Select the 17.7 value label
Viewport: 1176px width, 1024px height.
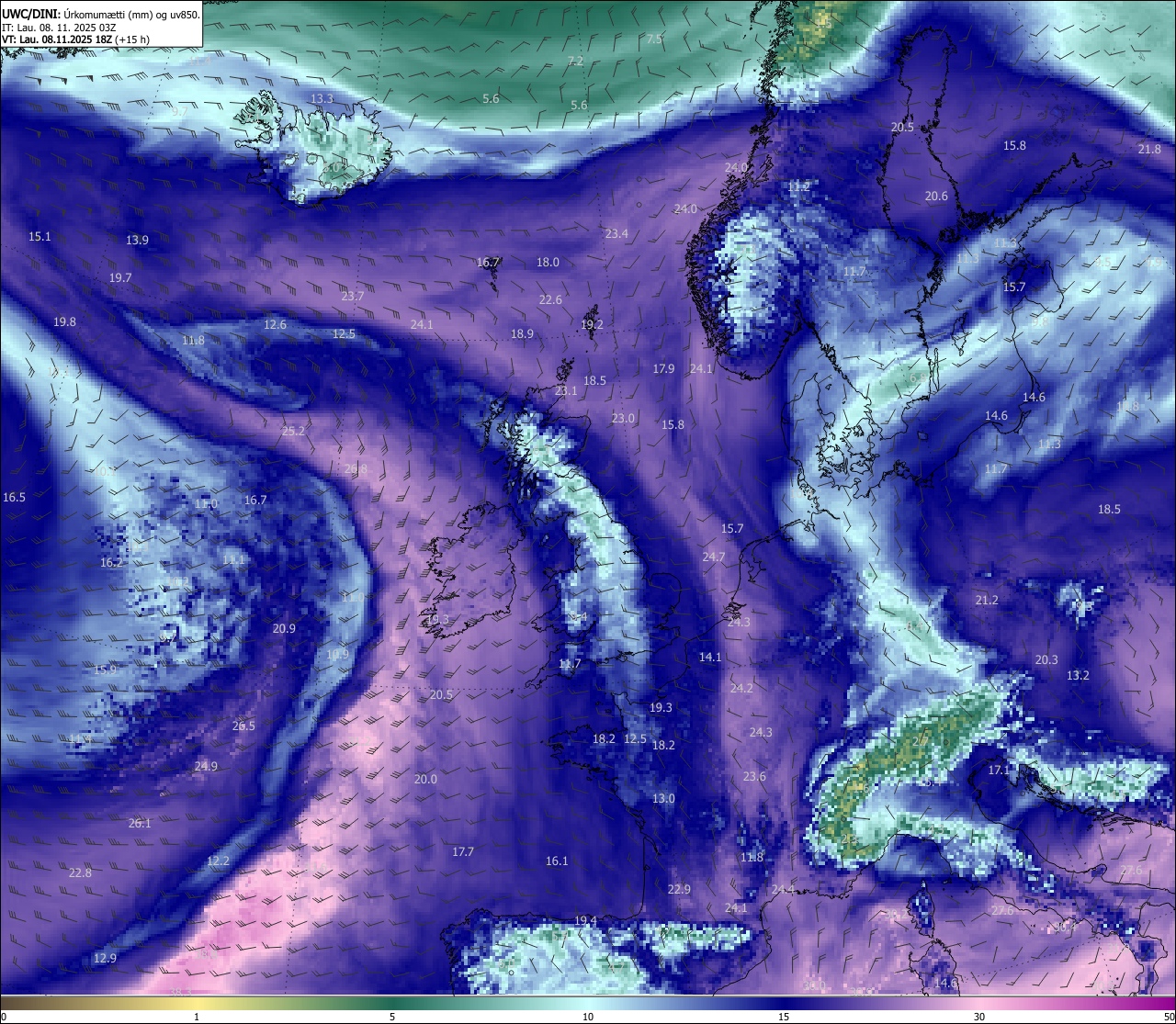coord(462,851)
